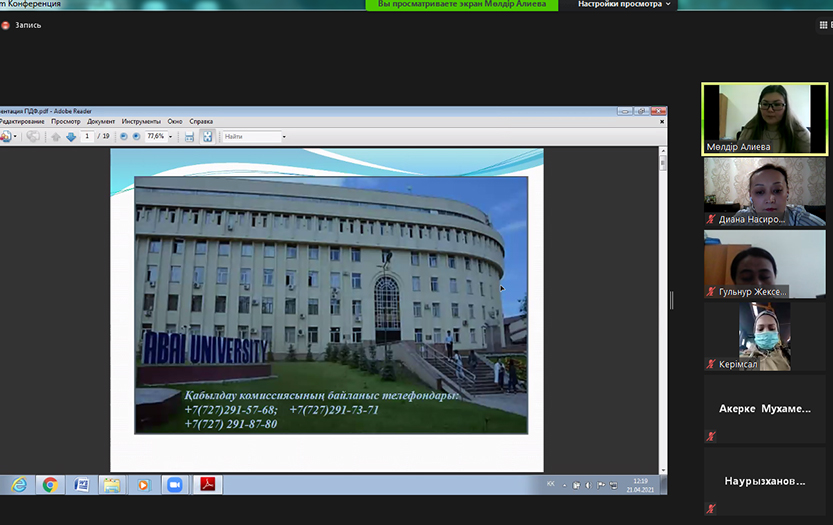Open the zoom percentage dropdown arrow
Viewport: 833px width, 525px height.
point(171,137)
